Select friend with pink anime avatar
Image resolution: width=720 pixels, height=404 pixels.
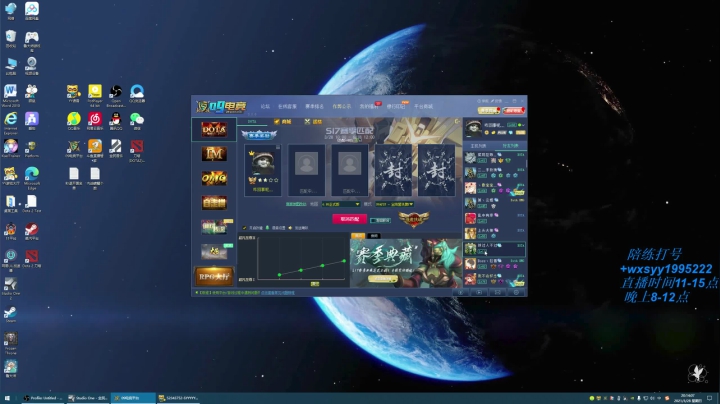(x=470, y=188)
